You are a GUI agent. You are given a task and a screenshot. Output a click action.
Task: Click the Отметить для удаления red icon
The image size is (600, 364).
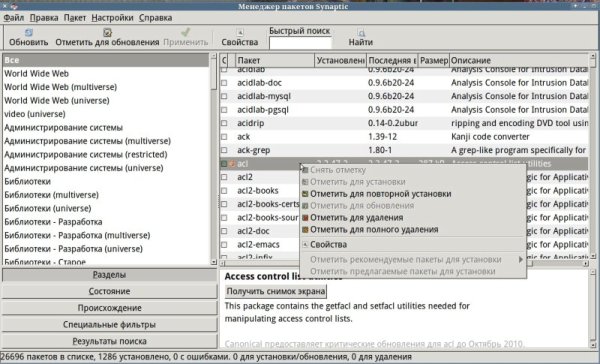click(305, 218)
